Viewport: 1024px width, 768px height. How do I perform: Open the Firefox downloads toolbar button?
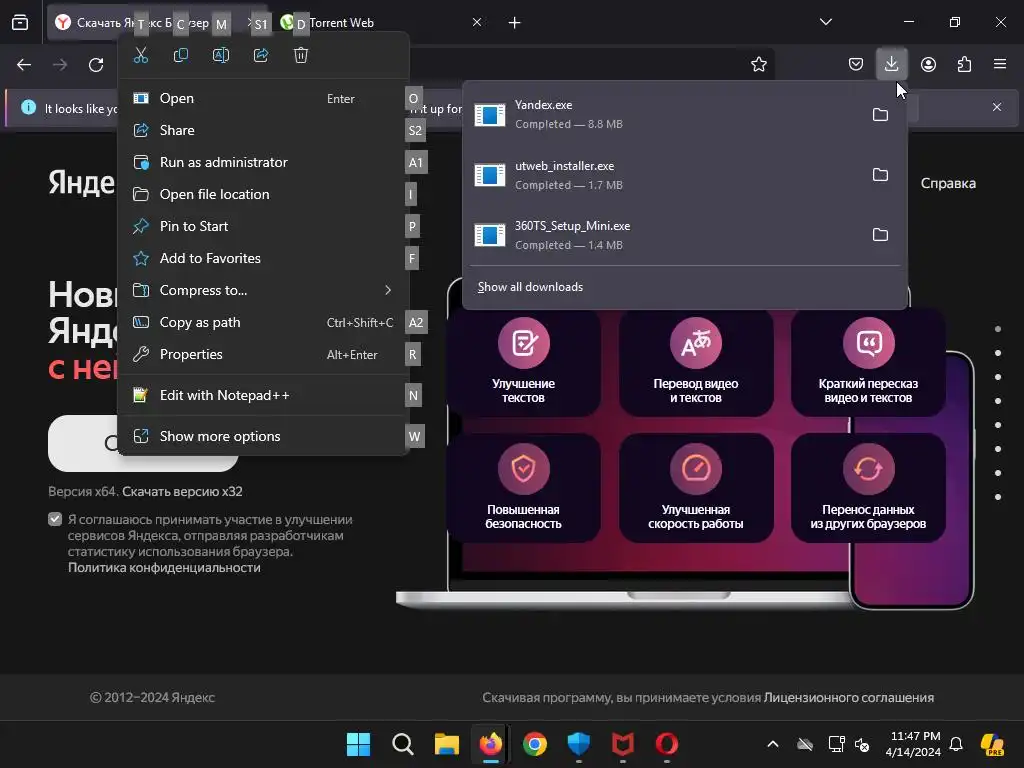point(891,64)
